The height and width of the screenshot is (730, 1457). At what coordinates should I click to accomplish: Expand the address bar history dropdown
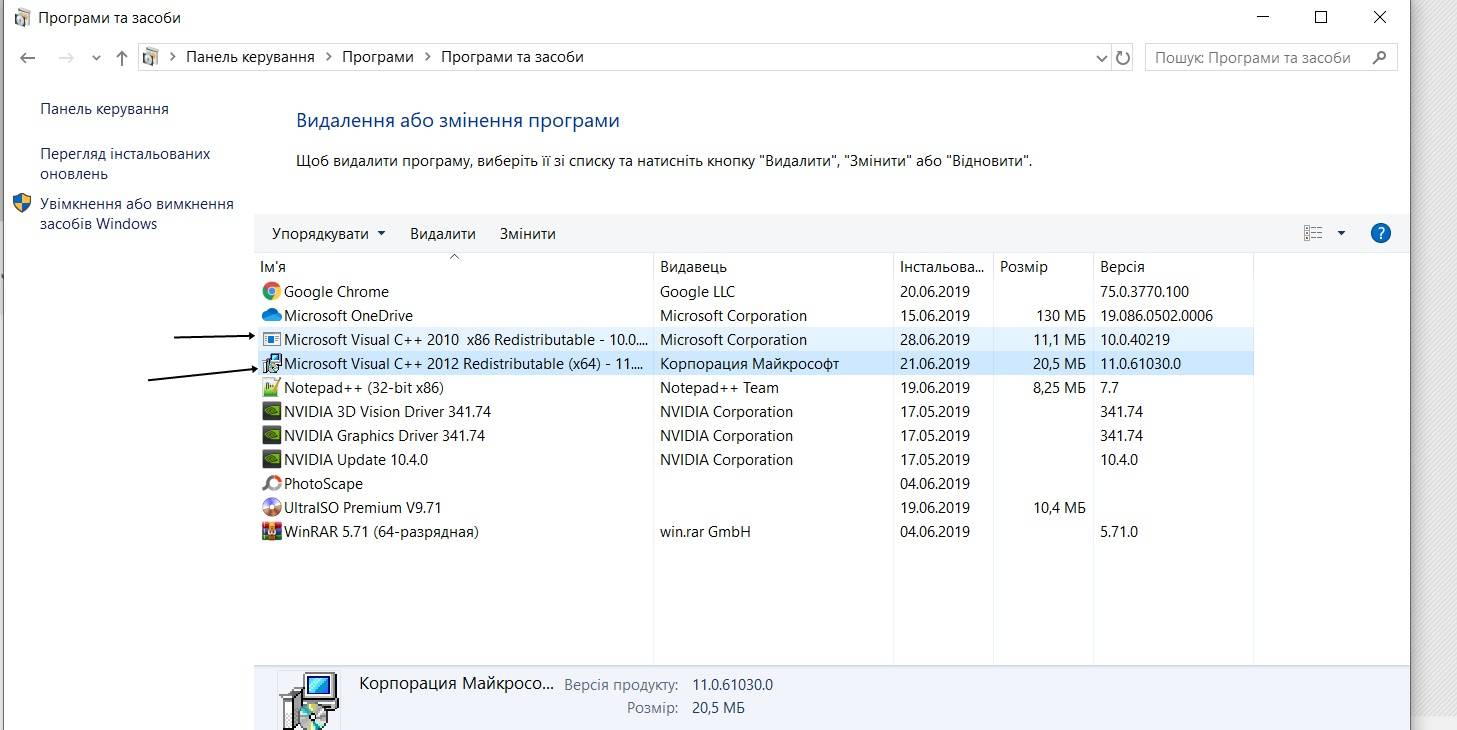pos(1103,58)
